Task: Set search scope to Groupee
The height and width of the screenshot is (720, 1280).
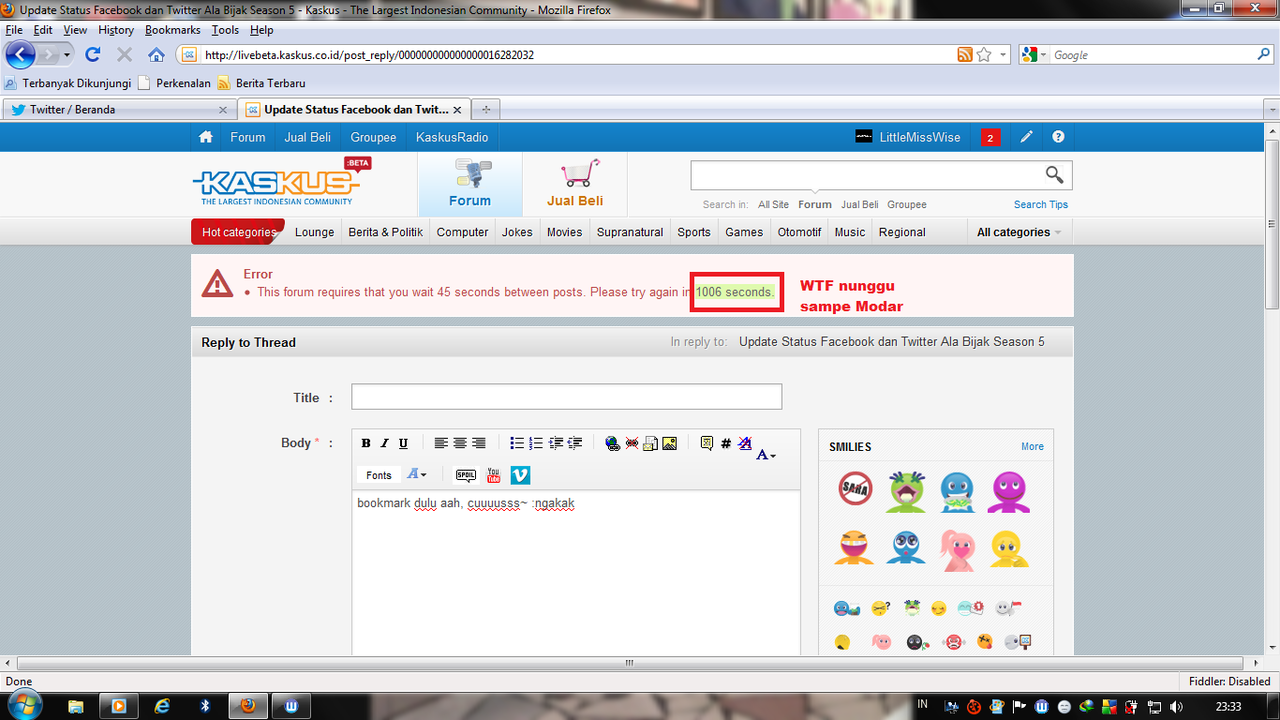Action: point(906,204)
